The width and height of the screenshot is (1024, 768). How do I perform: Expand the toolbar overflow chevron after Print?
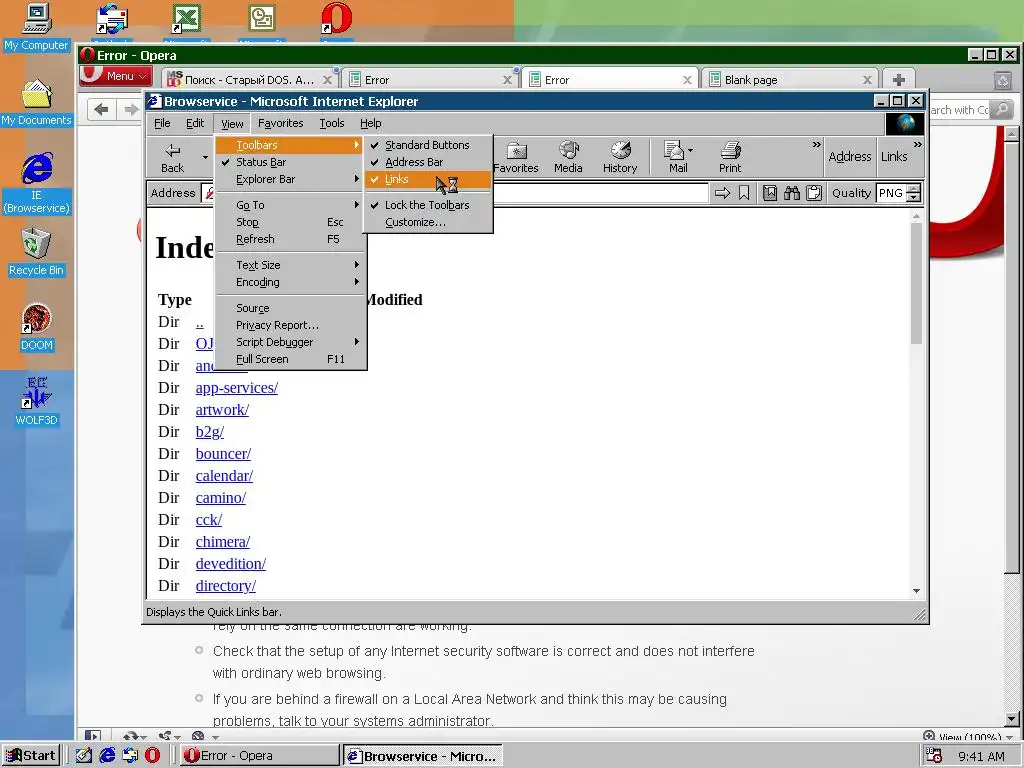tap(816, 145)
